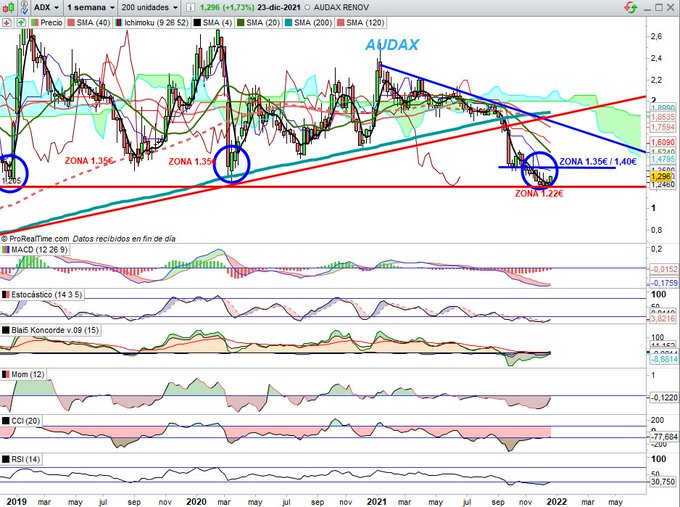The image size is (680, 507).
Task: Open SMA (40) indicator settings
Action: [x=88, y=23]
